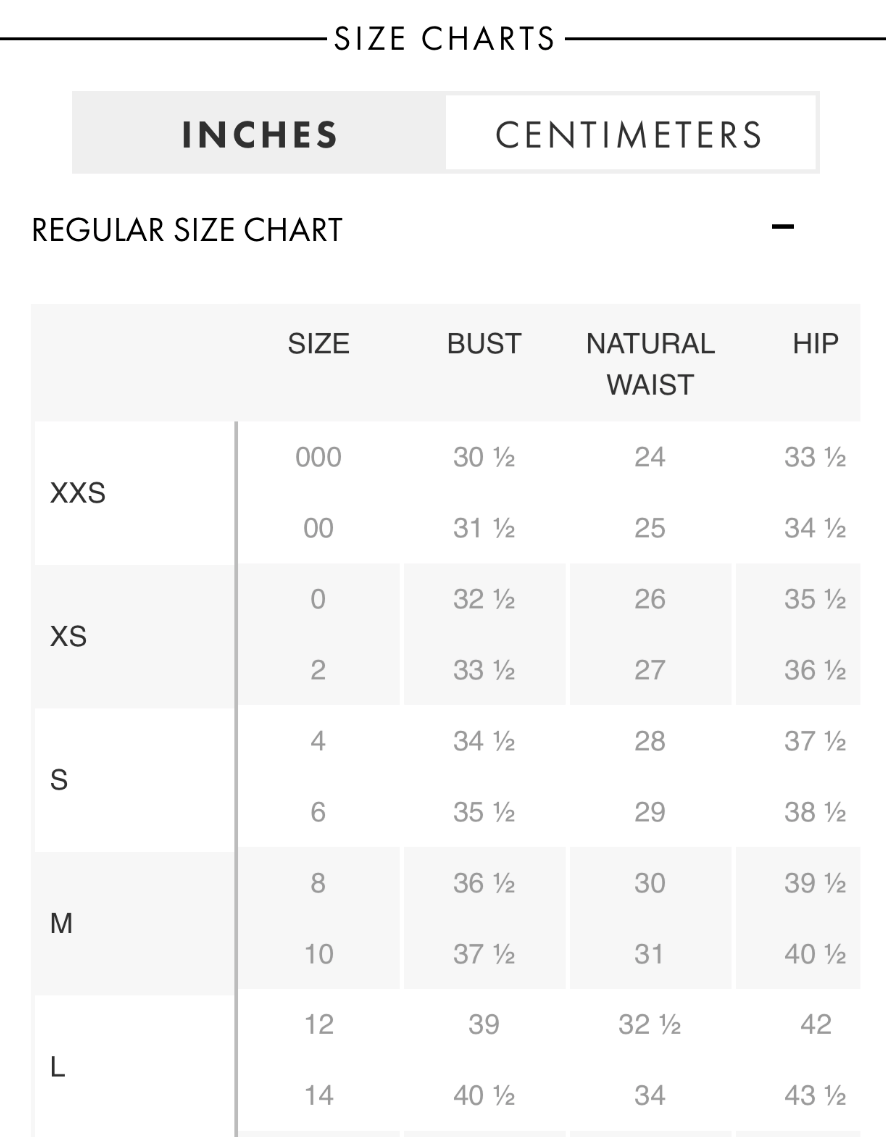Click the Regular Size Chart heading
886x1137 pixels.
pyautogui.click(x=187, y=230)
